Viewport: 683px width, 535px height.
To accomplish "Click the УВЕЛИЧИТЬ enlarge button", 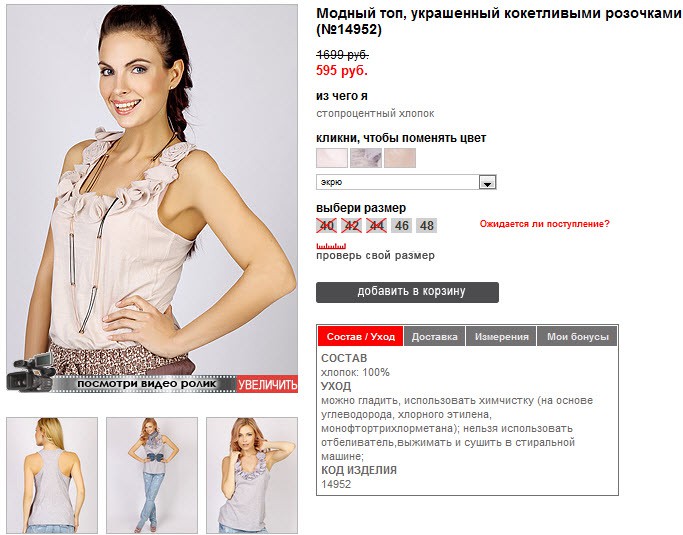I will click(267, 384).
